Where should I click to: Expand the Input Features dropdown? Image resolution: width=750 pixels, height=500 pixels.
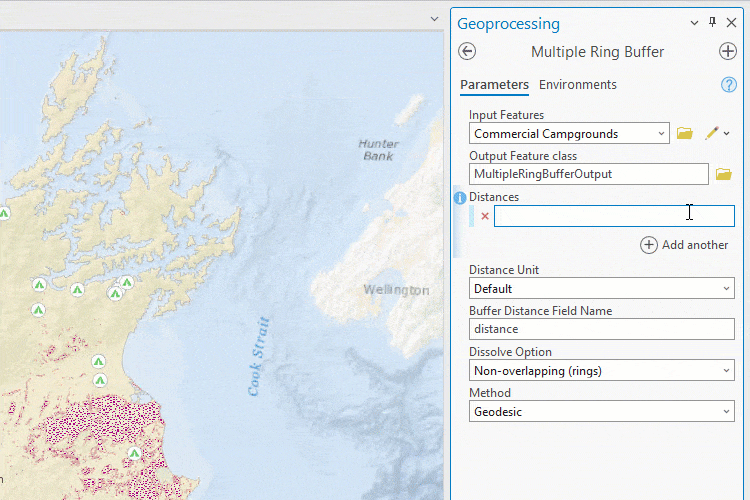tap(662, 134)
